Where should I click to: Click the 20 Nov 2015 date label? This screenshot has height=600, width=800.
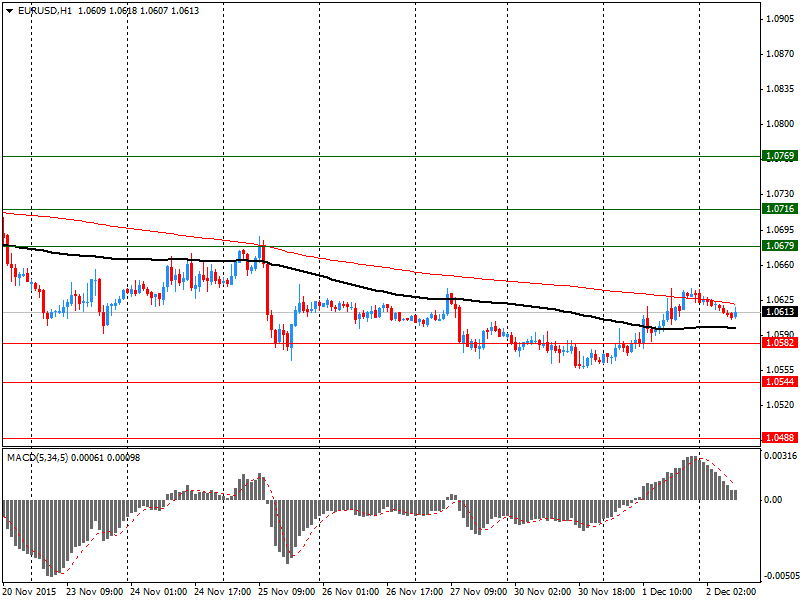point(30,592)
